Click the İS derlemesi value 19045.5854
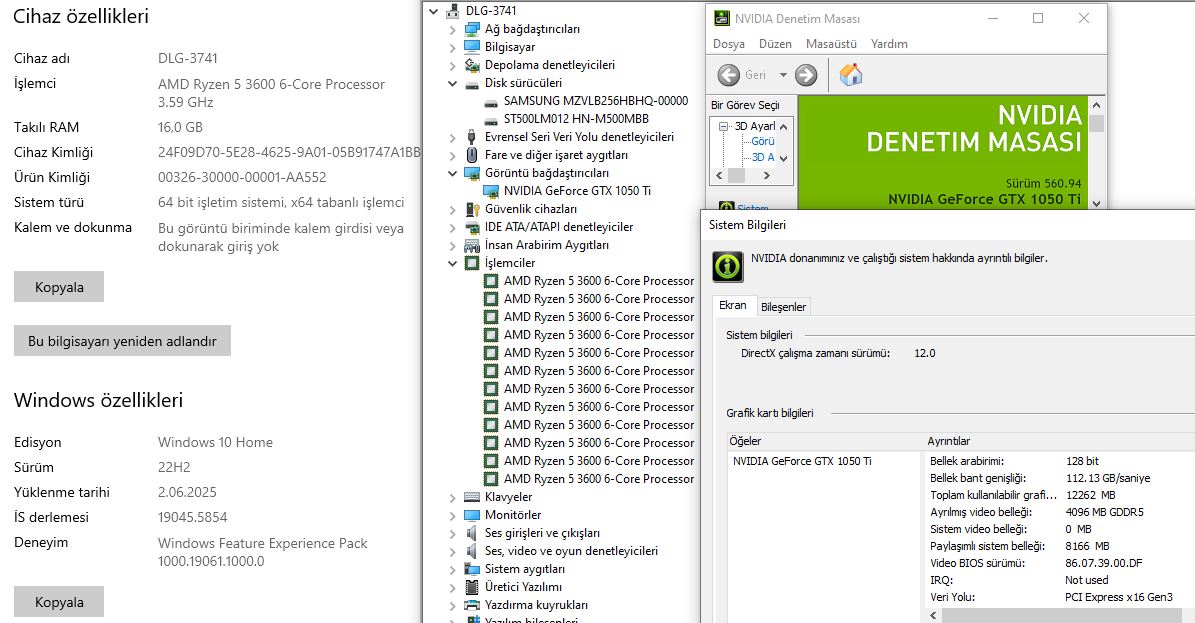 [x=192, y=517]
